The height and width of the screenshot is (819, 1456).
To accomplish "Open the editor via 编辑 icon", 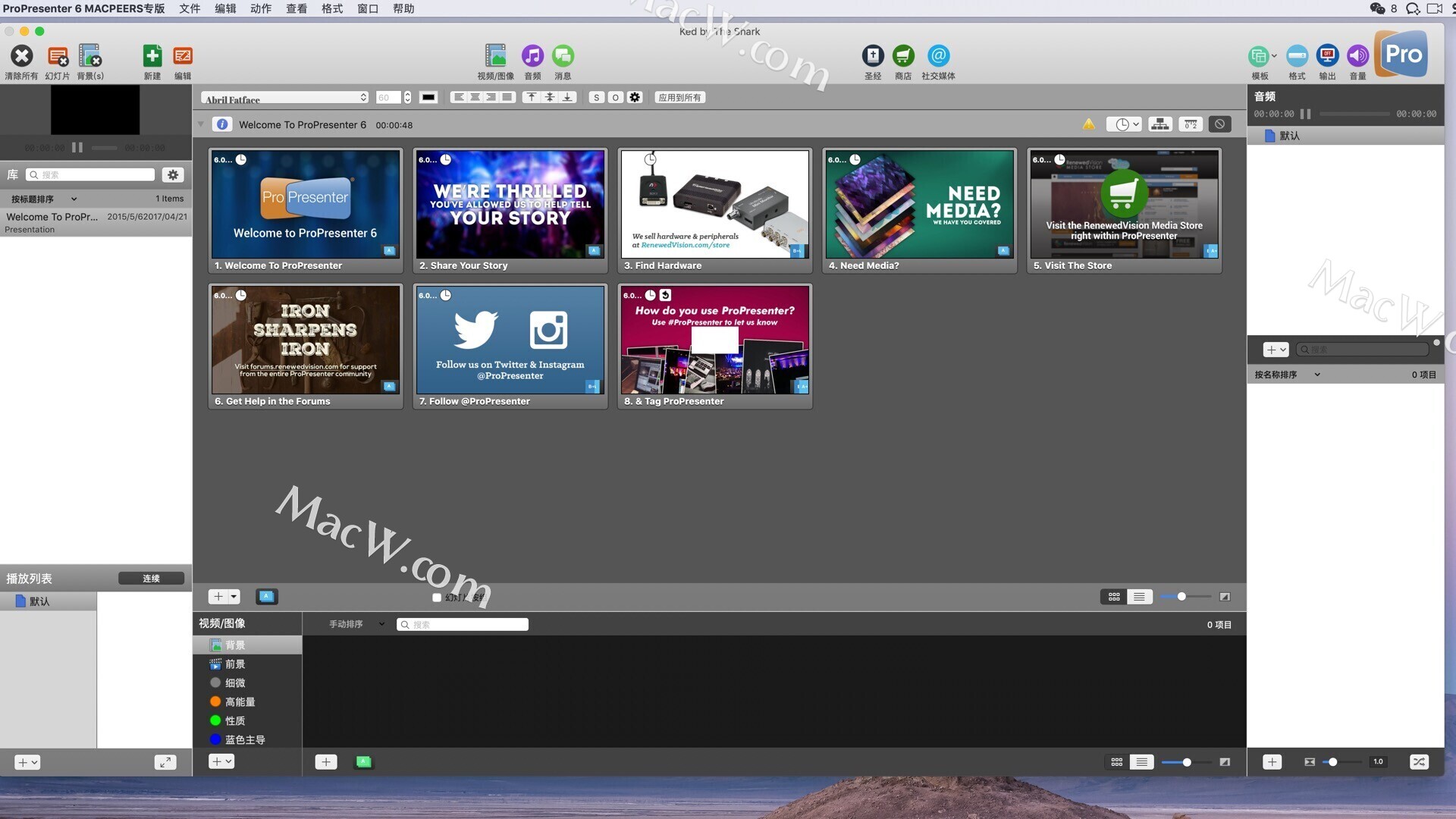I will [x=183, y=56].
